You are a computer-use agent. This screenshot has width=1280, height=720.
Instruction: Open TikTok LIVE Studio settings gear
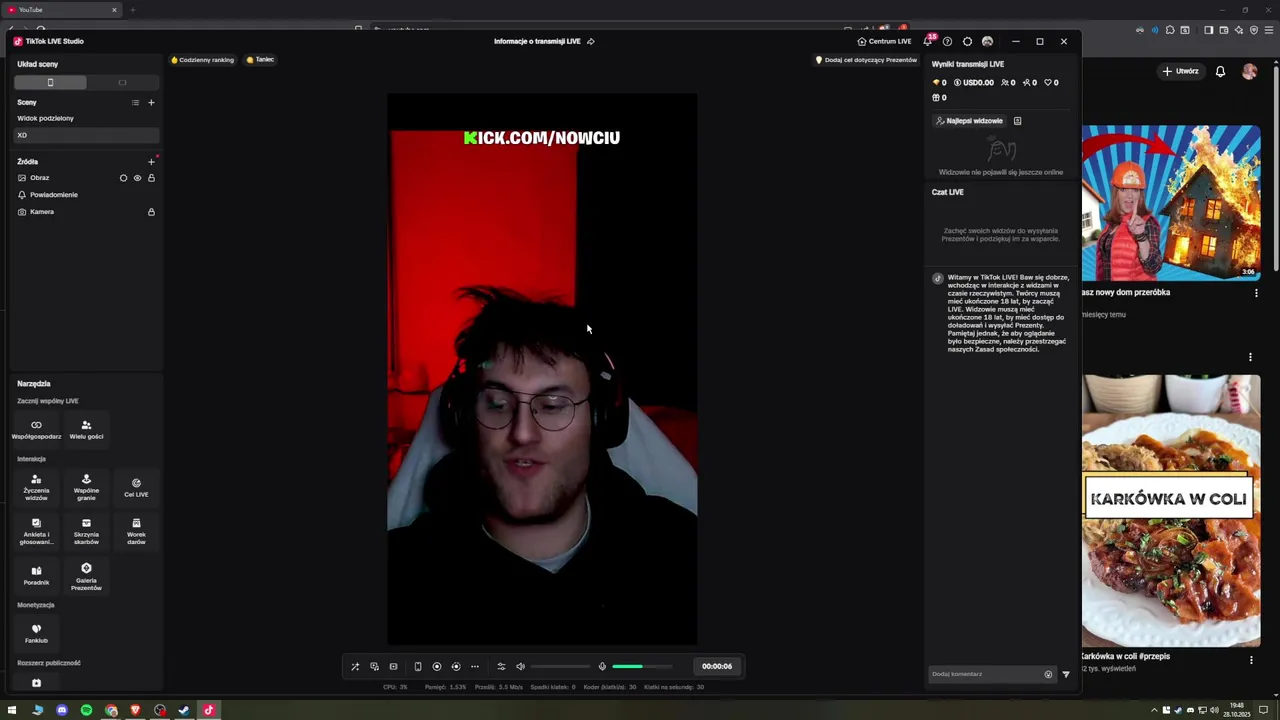[967, 41]
